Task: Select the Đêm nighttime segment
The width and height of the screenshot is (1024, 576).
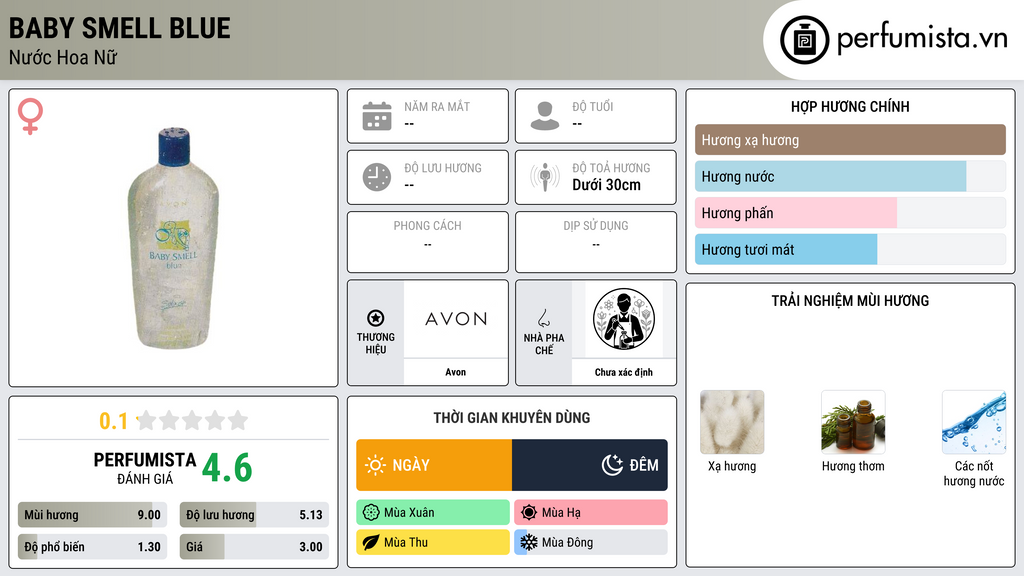Action: [590, 465]
